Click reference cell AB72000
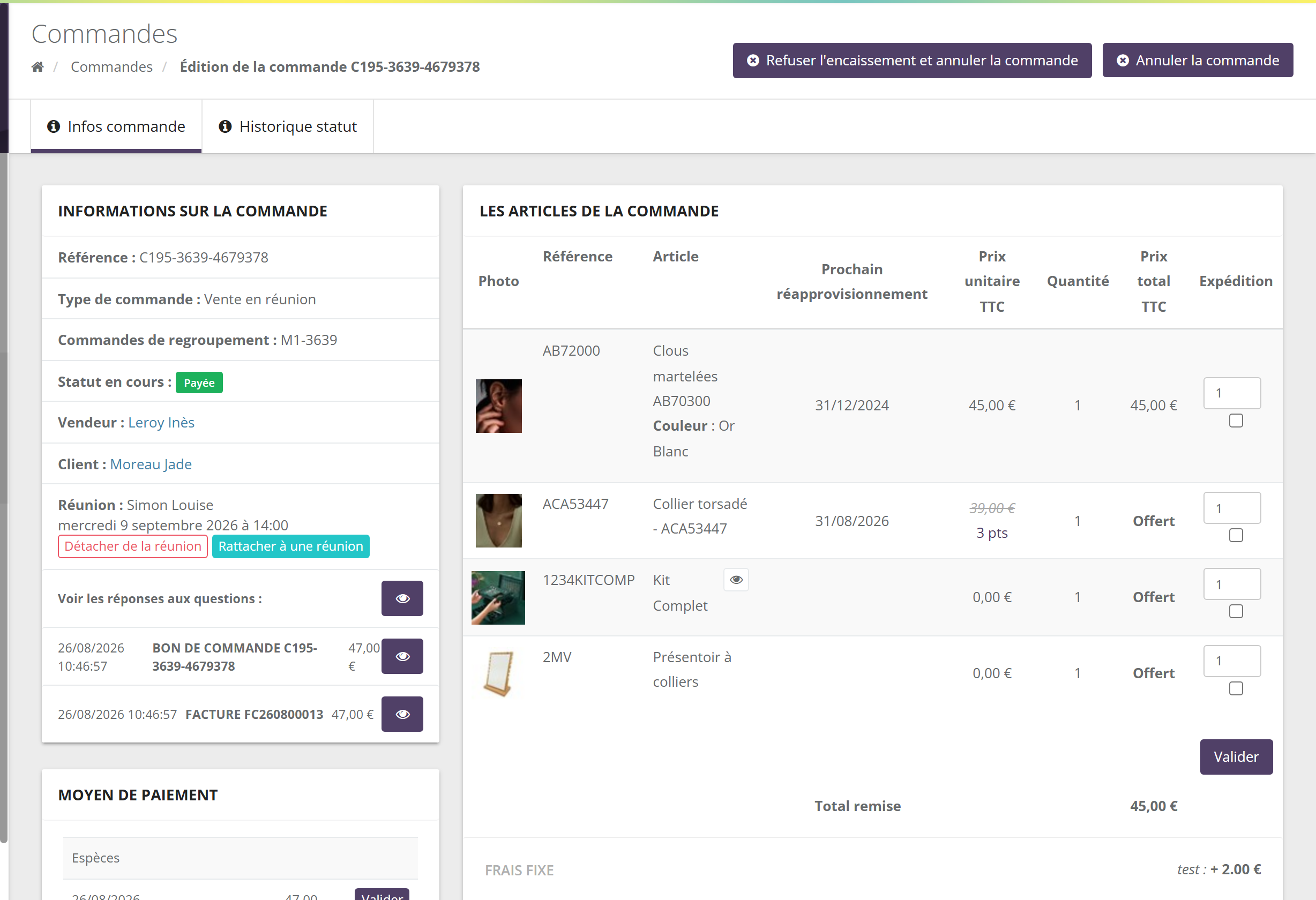1316x900 pixels. point(571,350)
